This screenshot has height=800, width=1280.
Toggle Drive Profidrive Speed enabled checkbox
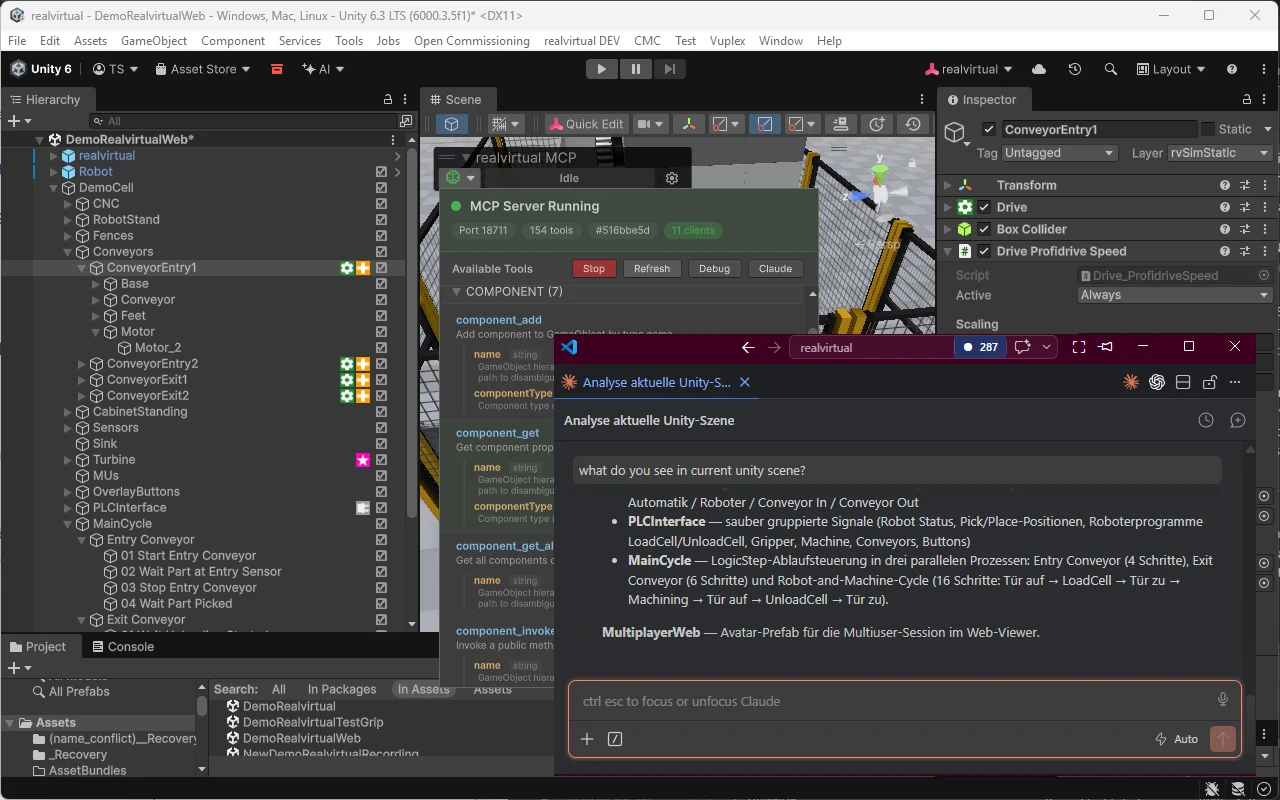[984, 251]
